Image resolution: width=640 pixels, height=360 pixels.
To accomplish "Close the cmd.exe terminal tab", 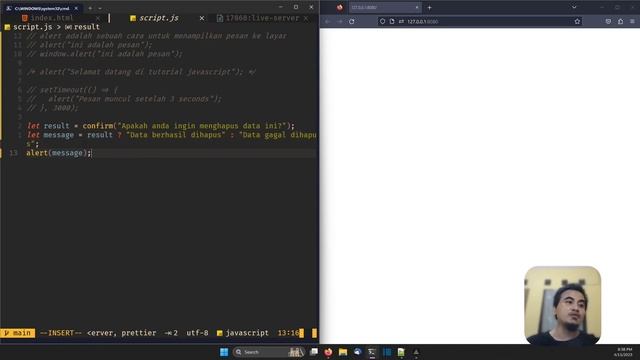I will (x=76, y=8).
